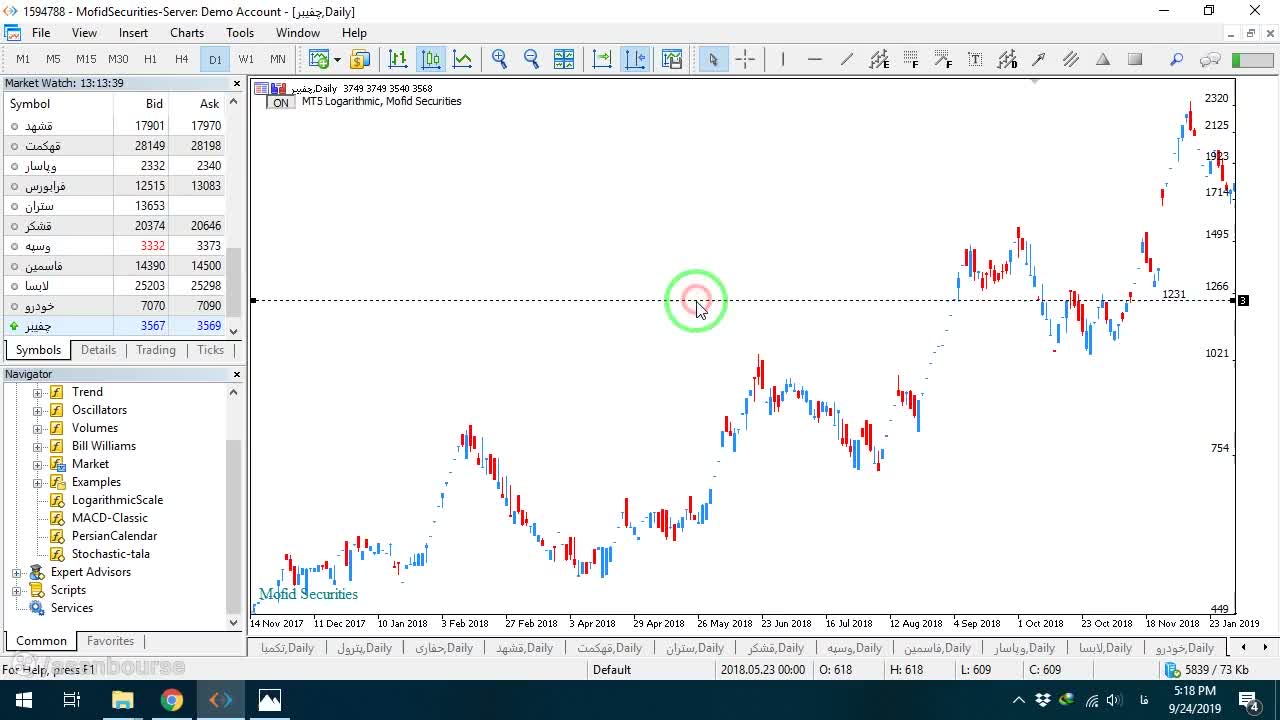Viewport: 1280px width, 720px height.
Task: Open the Charts menu
Action: (x=187, y=32)
